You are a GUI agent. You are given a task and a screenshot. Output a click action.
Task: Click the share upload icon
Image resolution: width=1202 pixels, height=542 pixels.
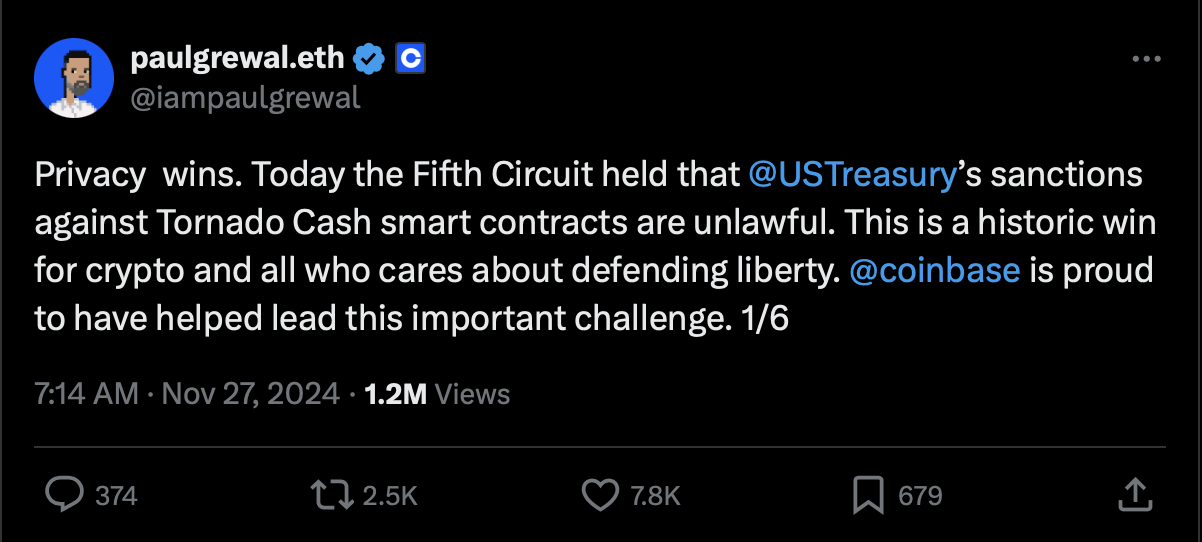pos(1133,494)
